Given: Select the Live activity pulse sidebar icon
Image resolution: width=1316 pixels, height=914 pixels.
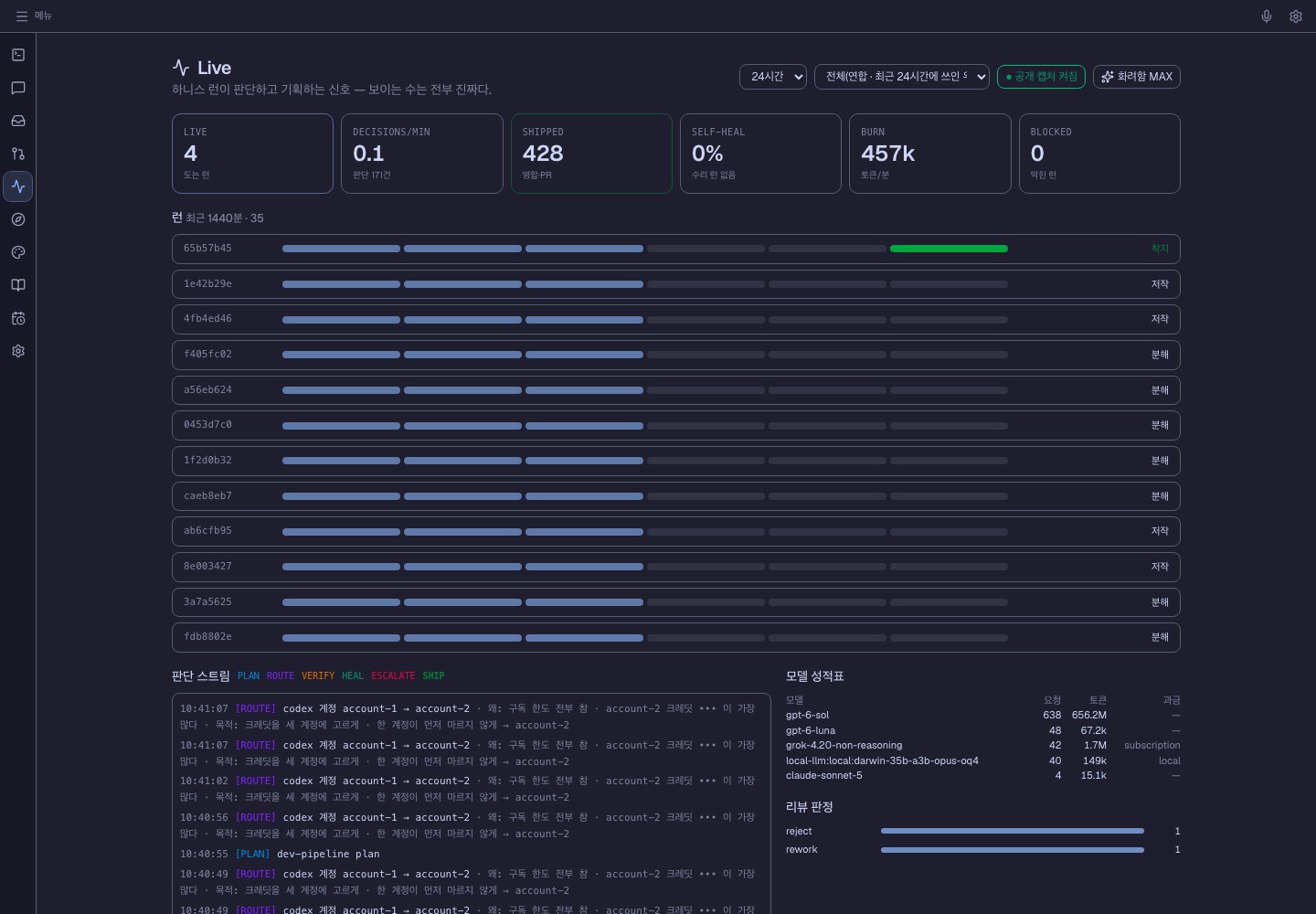Looking at the screenshot, I should [18, 186].
